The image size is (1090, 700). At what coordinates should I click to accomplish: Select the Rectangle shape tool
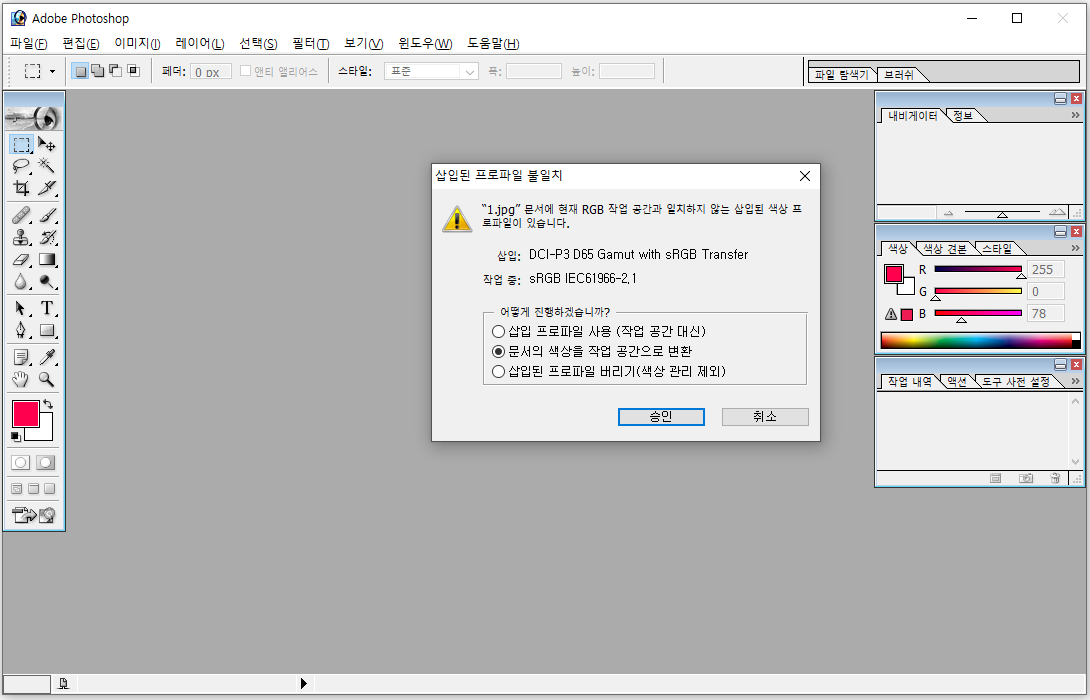coord(47,330)
